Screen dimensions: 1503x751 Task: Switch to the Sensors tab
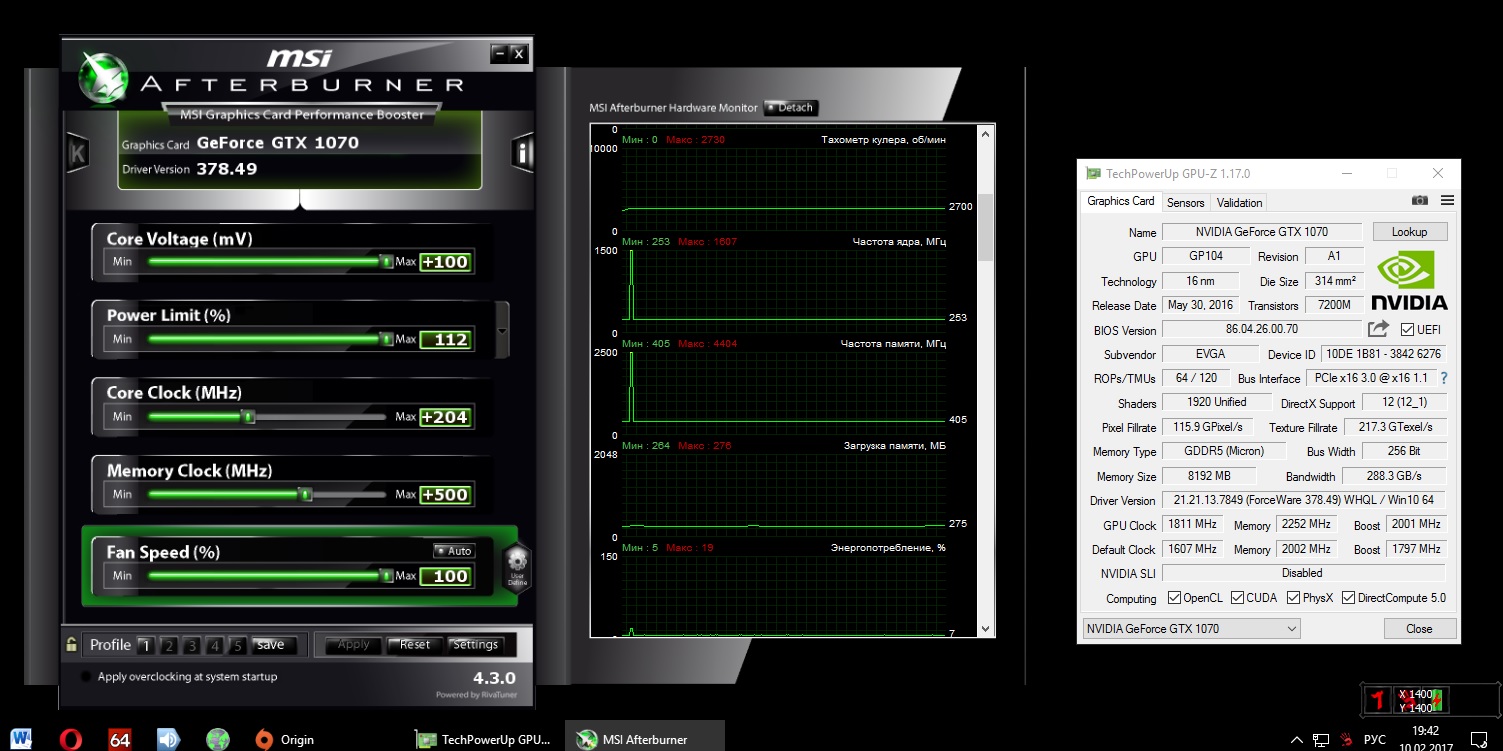click(1185, 203)
